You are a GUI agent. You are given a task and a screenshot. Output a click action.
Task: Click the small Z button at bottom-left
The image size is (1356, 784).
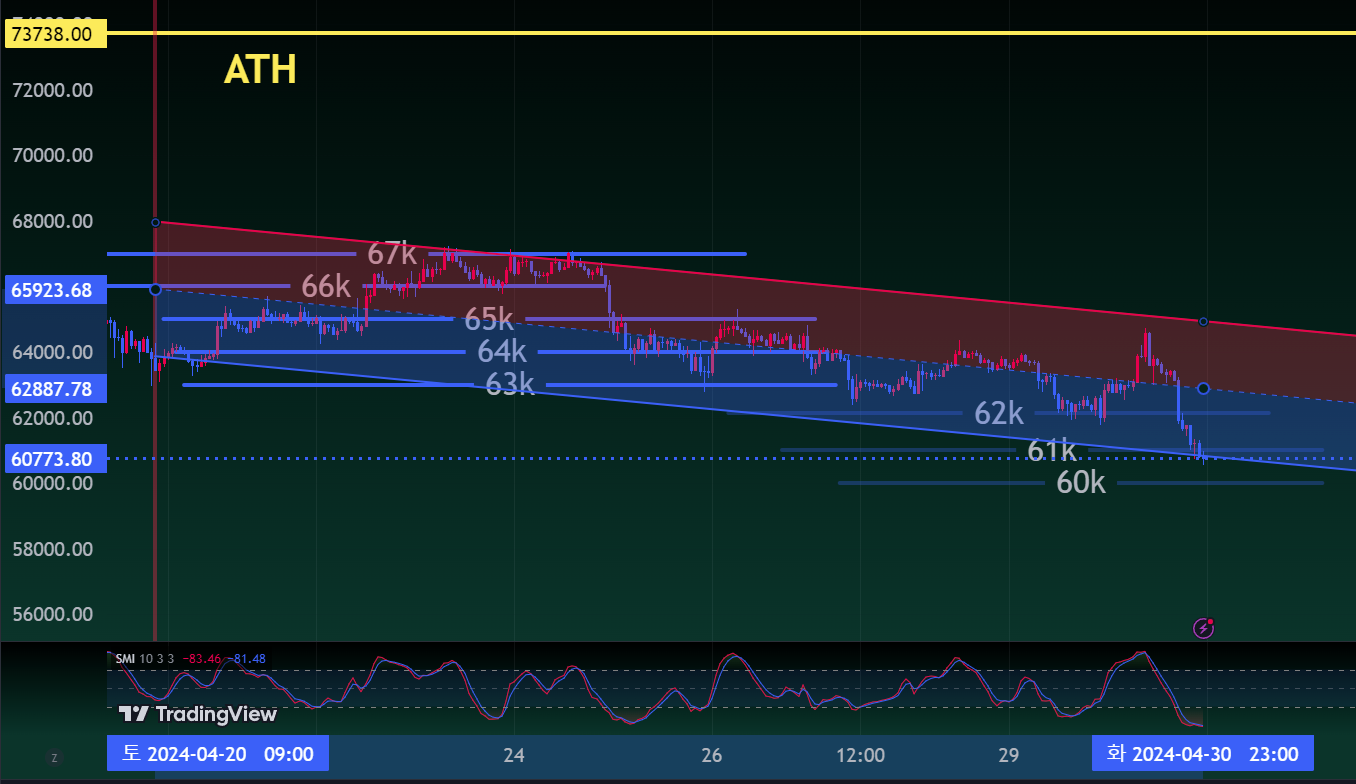click(54, 758)
